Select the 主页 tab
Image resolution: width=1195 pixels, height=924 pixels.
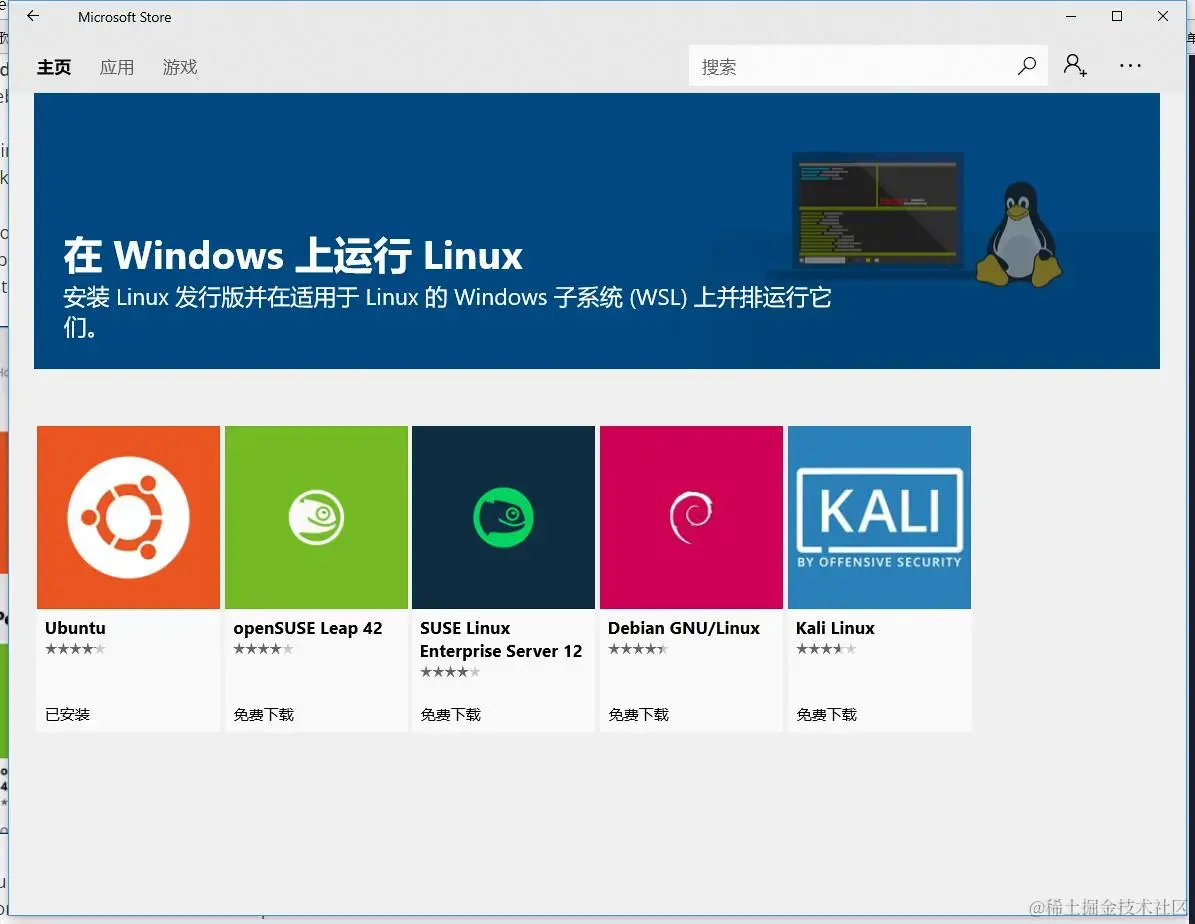54,67
